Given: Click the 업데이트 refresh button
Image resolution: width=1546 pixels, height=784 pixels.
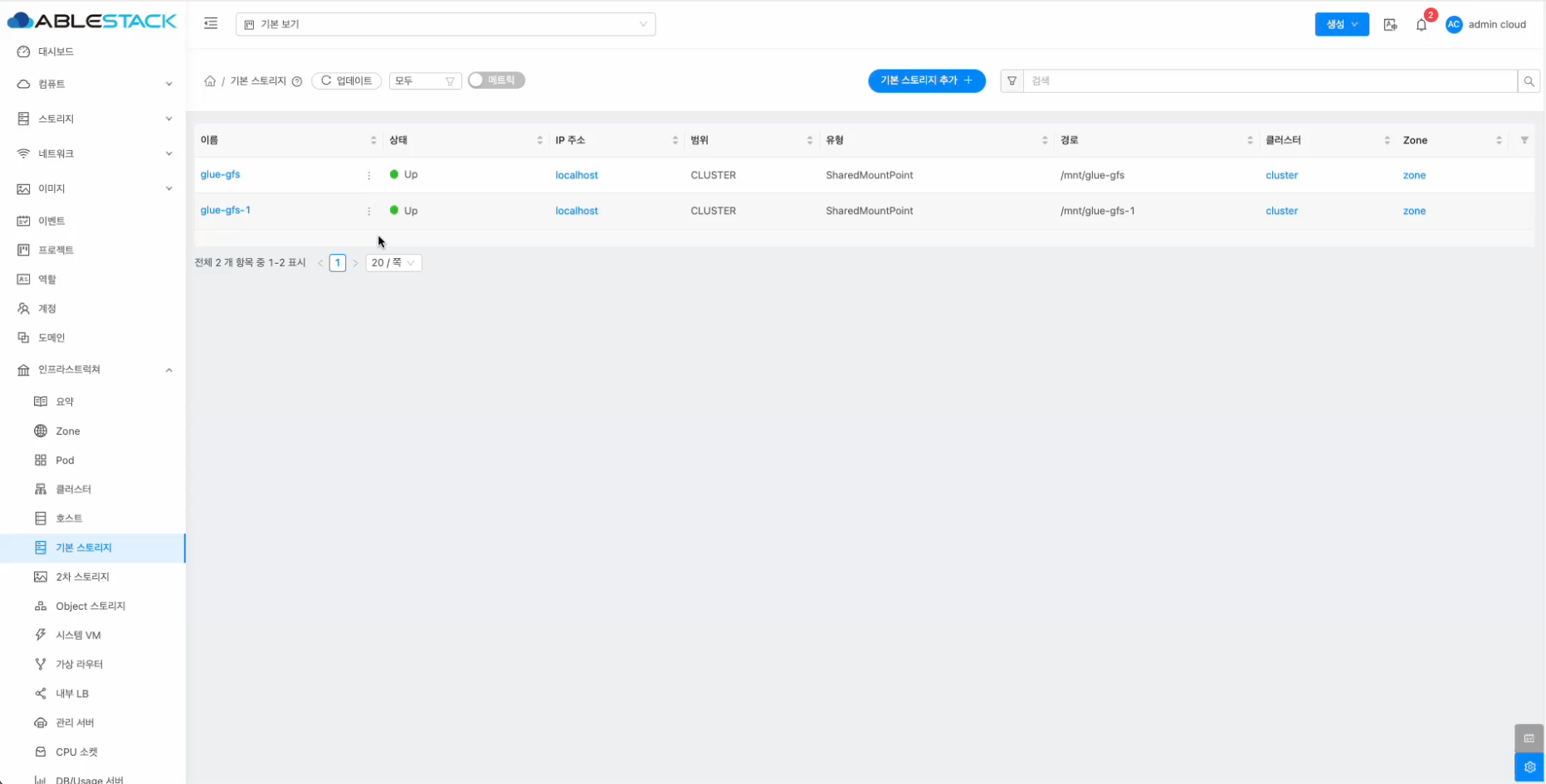Looking at the screenshot, I should click(346, 81).
